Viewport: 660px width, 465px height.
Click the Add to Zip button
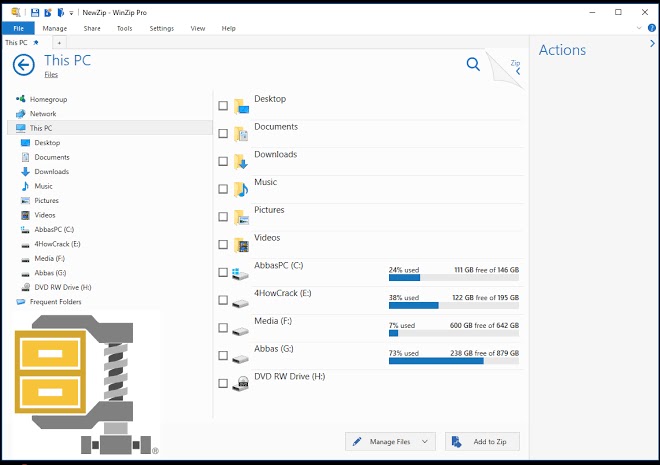(482, 441)
